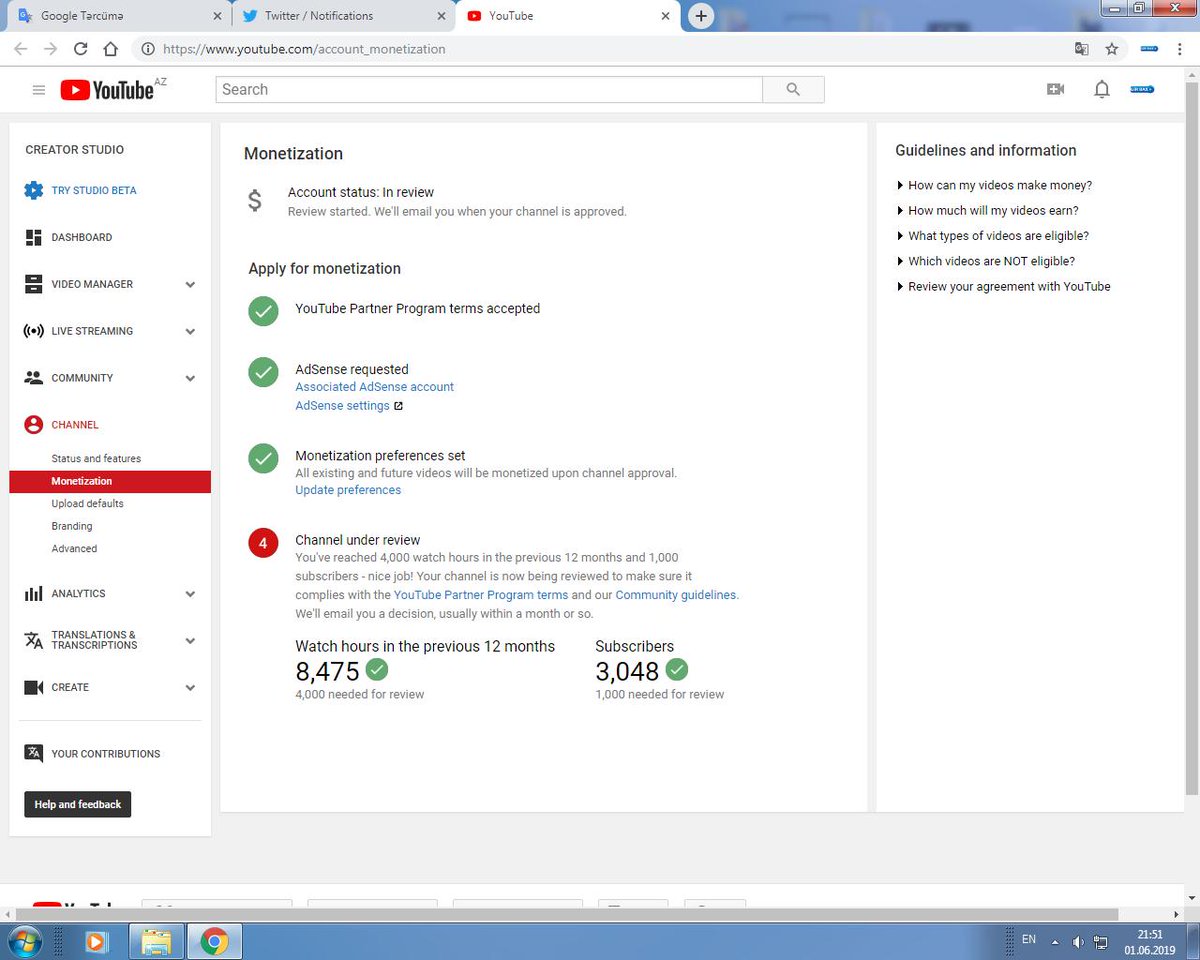
Task: Click the TRY STUDIO BETA label
Action: [94, 190]
